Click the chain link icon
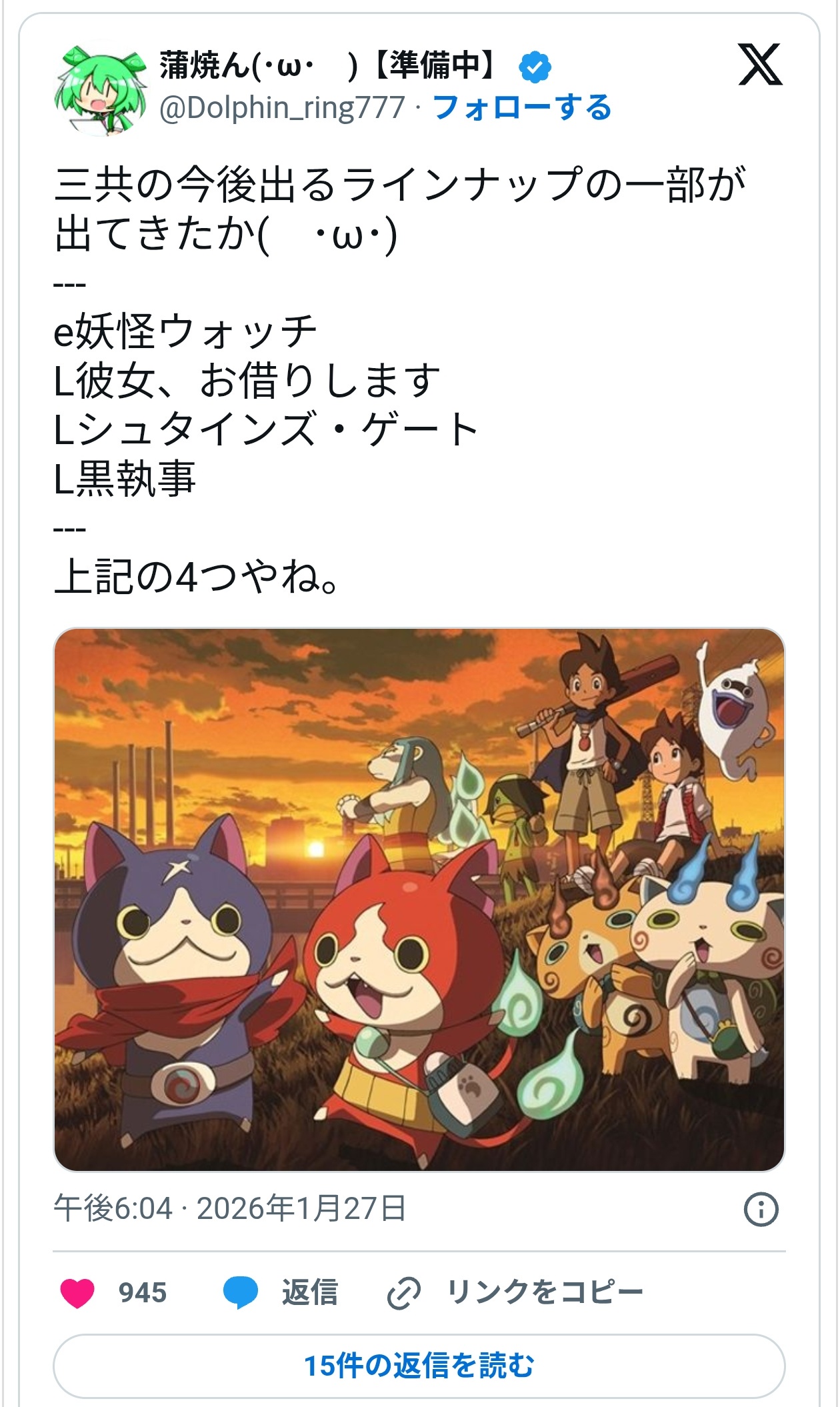The width and height of the screenshot is (840, 1407). 404,1293
